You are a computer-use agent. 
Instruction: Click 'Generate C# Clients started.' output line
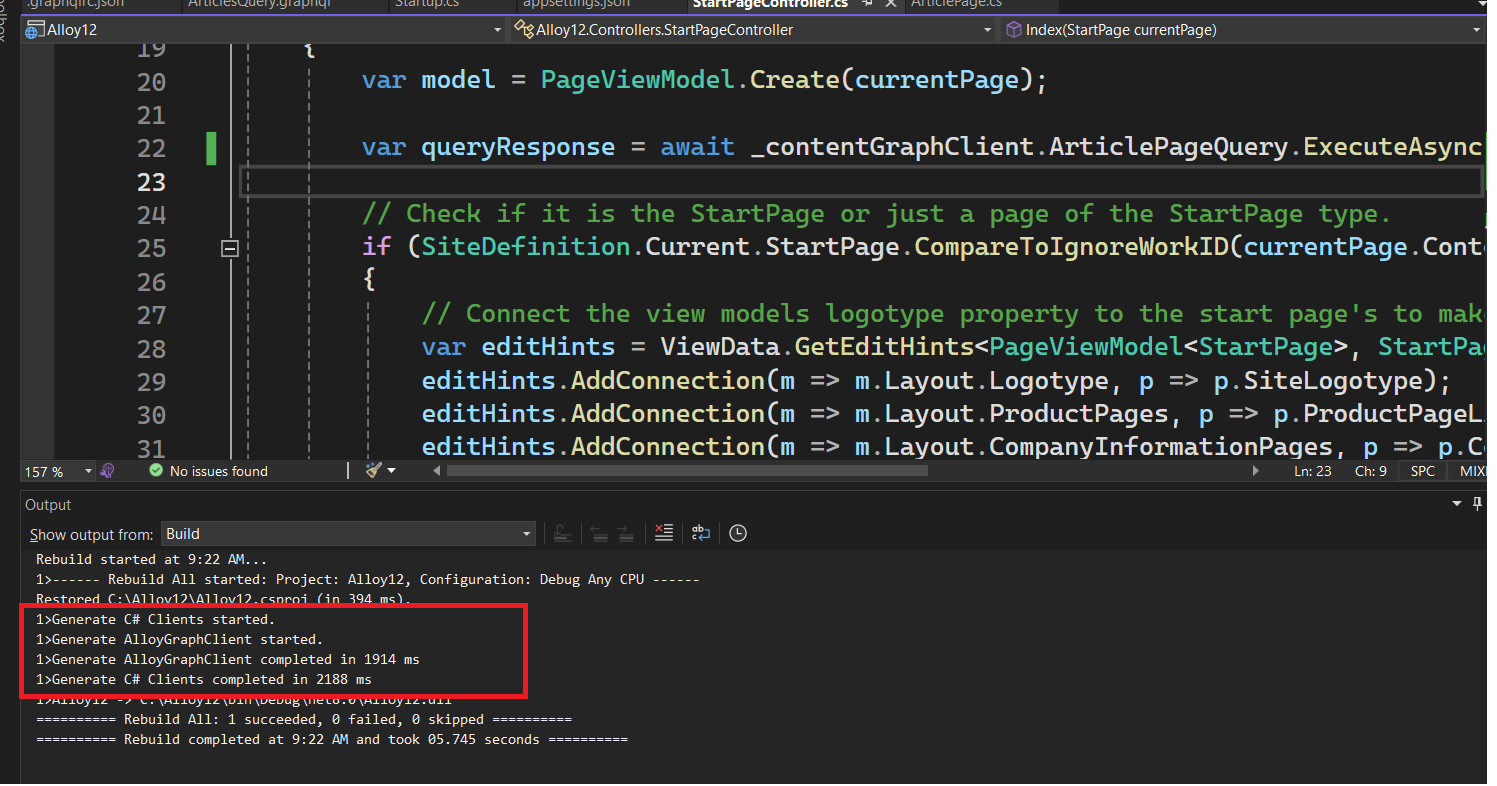[x=155, y=620]
